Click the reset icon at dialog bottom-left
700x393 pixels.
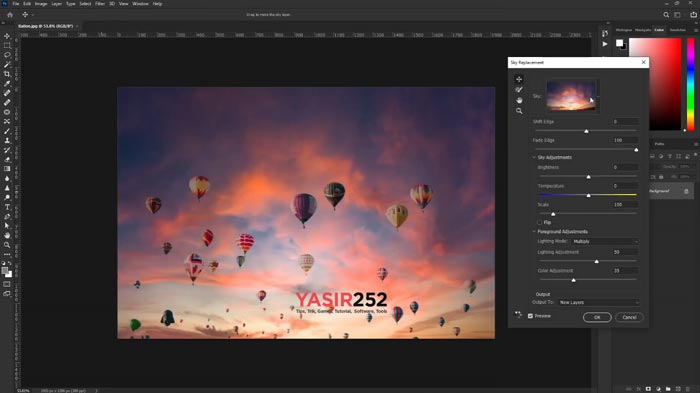pos(518,314)
